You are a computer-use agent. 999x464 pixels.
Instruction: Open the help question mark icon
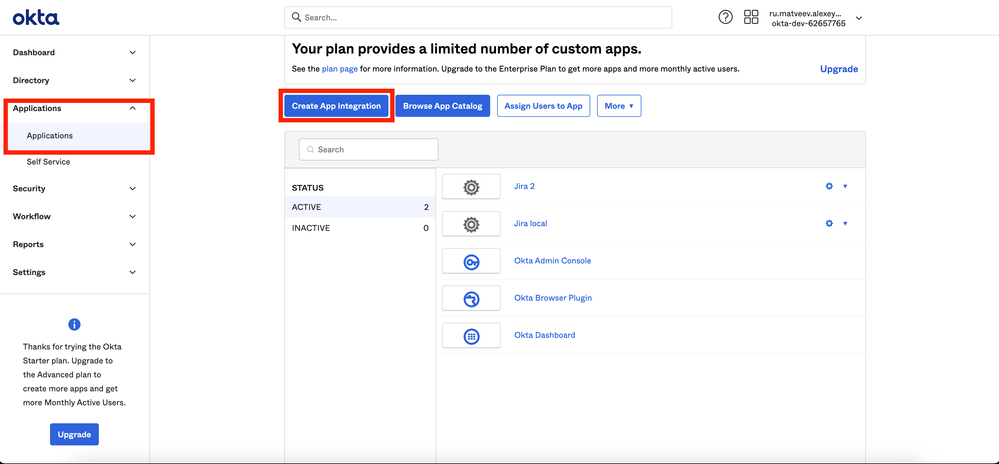tap(726, 17)
